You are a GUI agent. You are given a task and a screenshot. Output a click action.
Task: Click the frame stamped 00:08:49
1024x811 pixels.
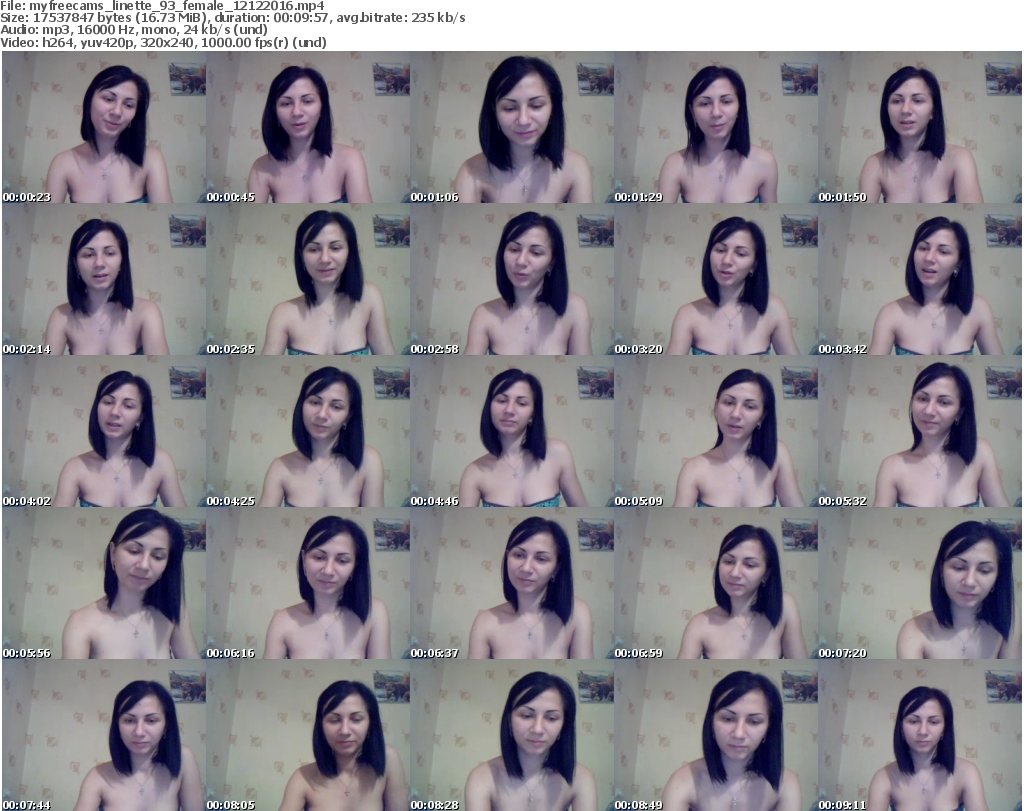coord(716,735)
